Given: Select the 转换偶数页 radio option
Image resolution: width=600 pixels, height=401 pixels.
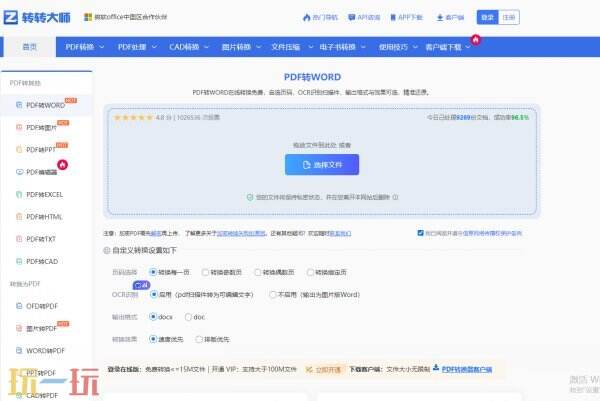Looking at the screenshot, I should click(x=258, y=272).
